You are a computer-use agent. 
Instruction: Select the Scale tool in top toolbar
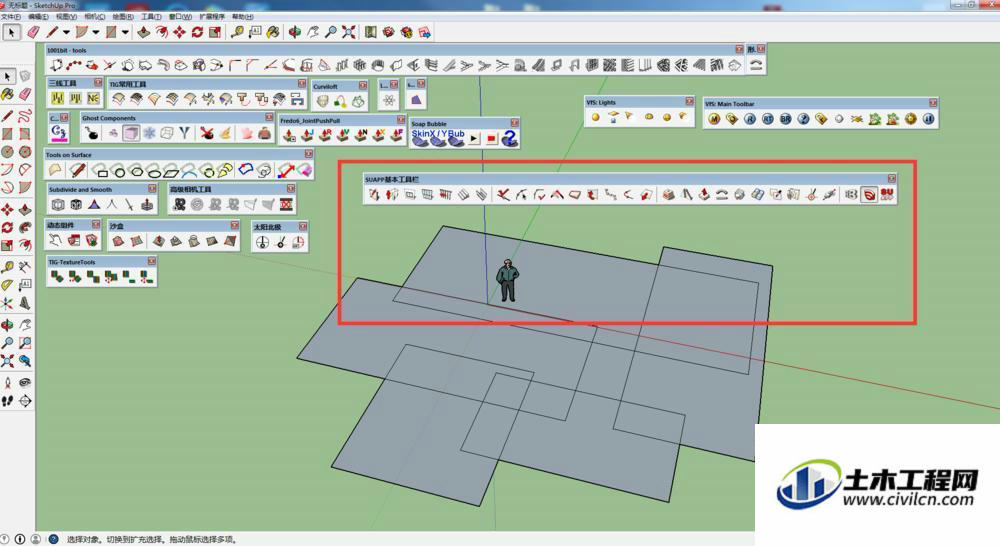(215, 32)
